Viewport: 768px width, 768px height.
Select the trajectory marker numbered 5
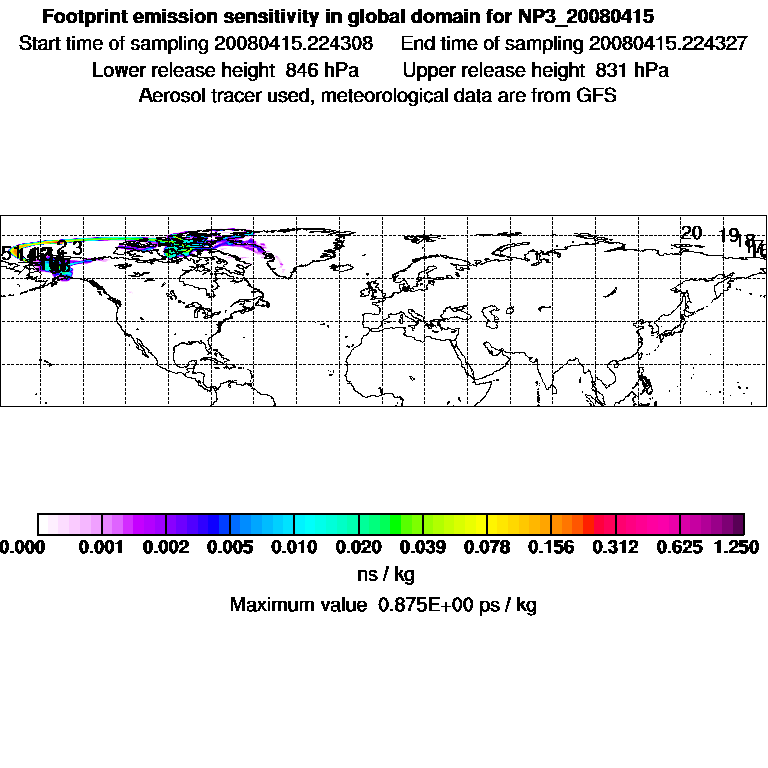5,254
